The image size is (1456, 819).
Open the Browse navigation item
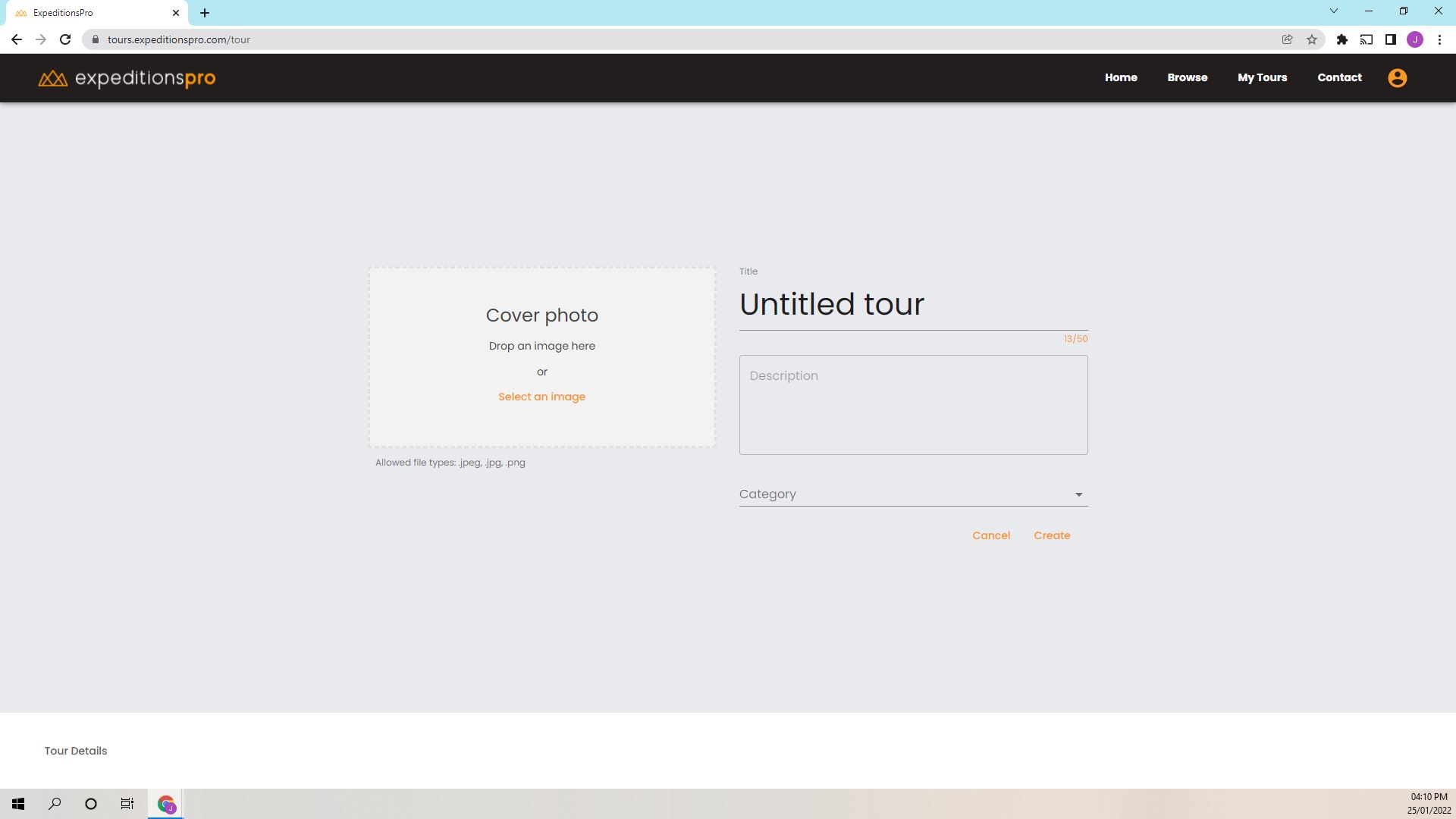(1187, 77)
